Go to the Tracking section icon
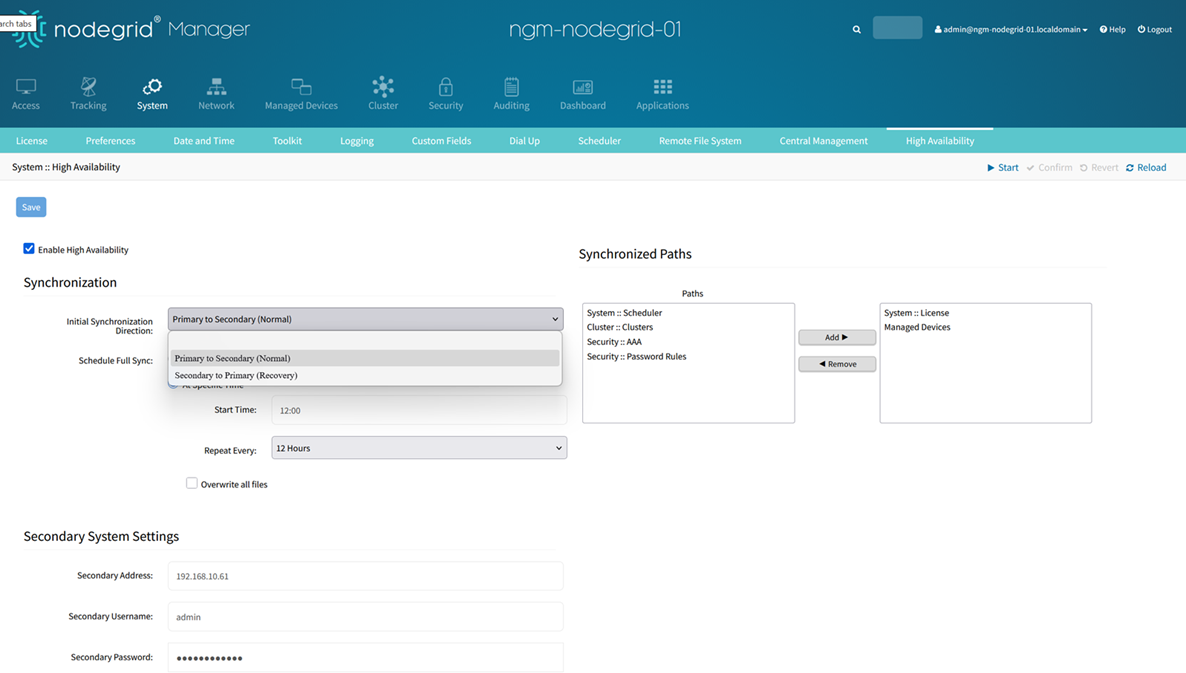Viewport: 1186px width, 673px height. (88, 88)
